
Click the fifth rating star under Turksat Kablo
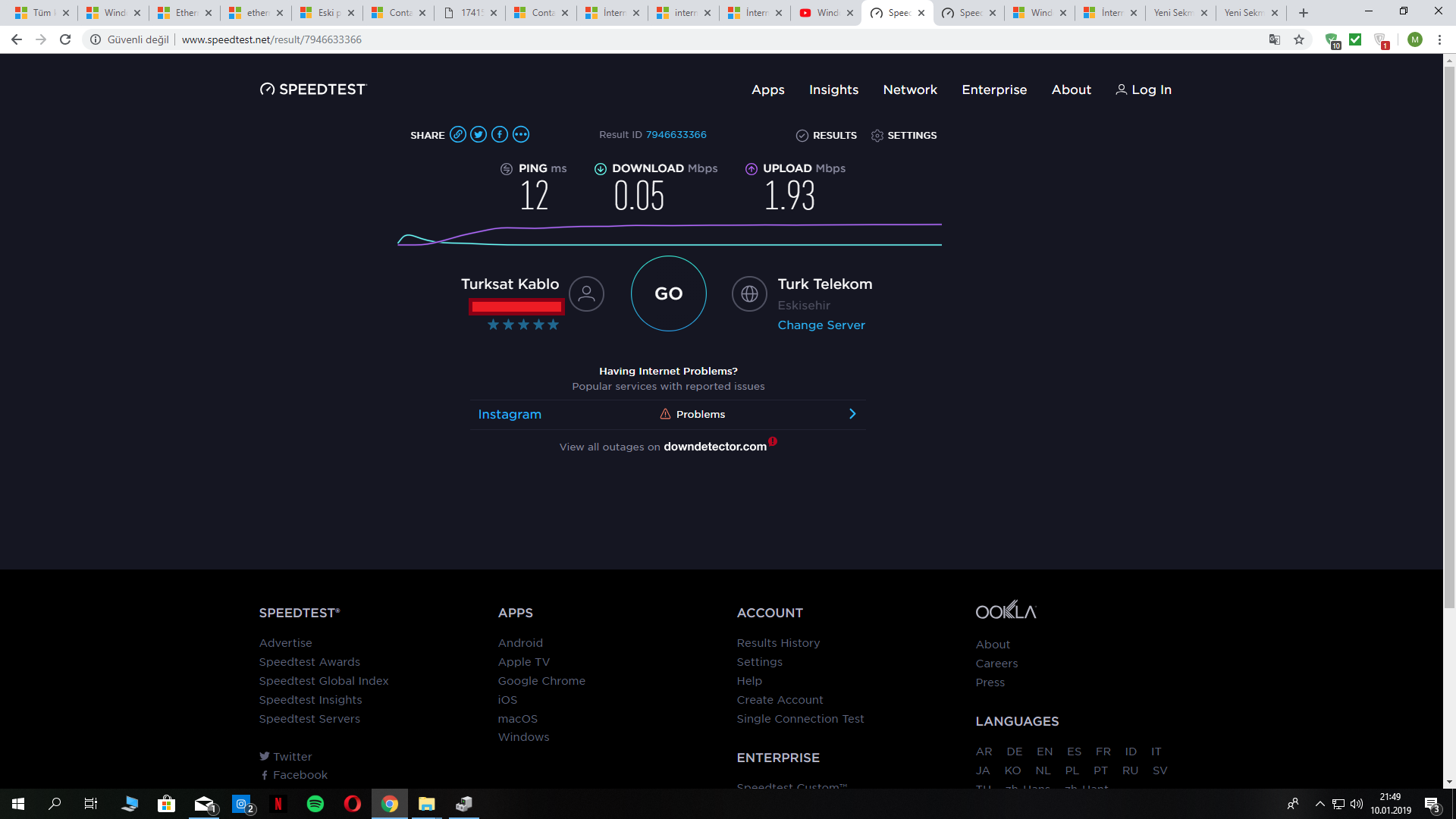click(x=554, y=325)
